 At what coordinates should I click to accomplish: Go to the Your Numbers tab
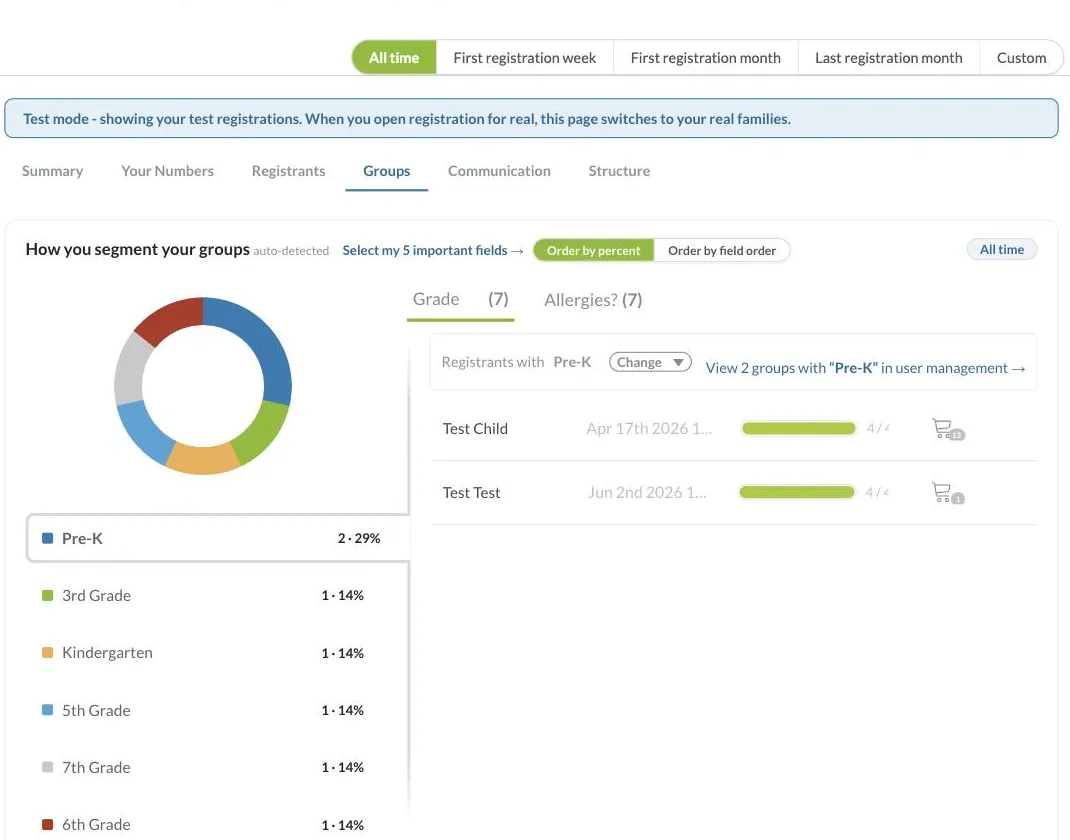[x=167, y=171]
